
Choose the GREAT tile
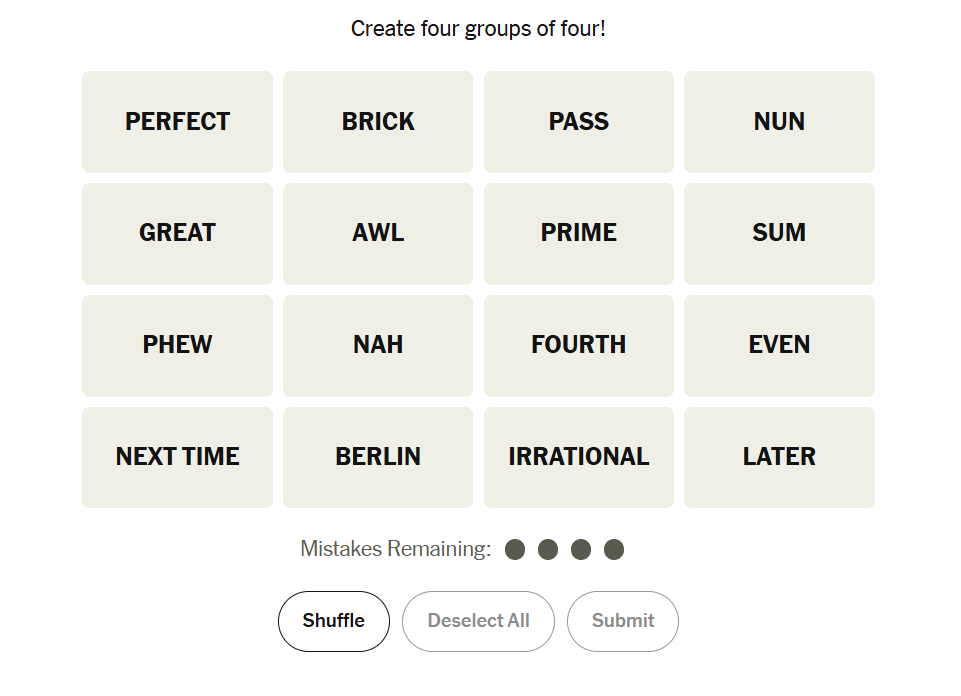(177, 233)
